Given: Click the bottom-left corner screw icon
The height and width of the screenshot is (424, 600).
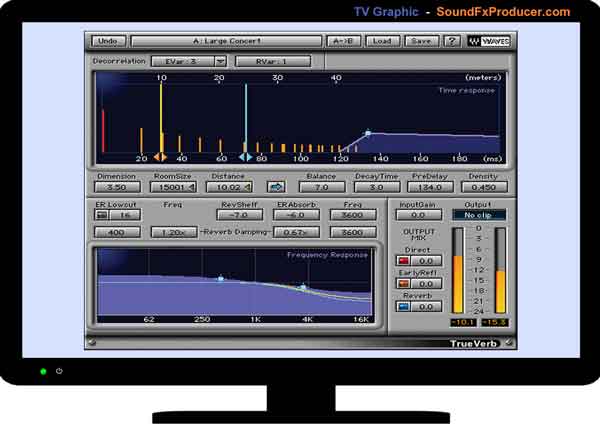Looking at the screenshot, I should click(92, 342).
